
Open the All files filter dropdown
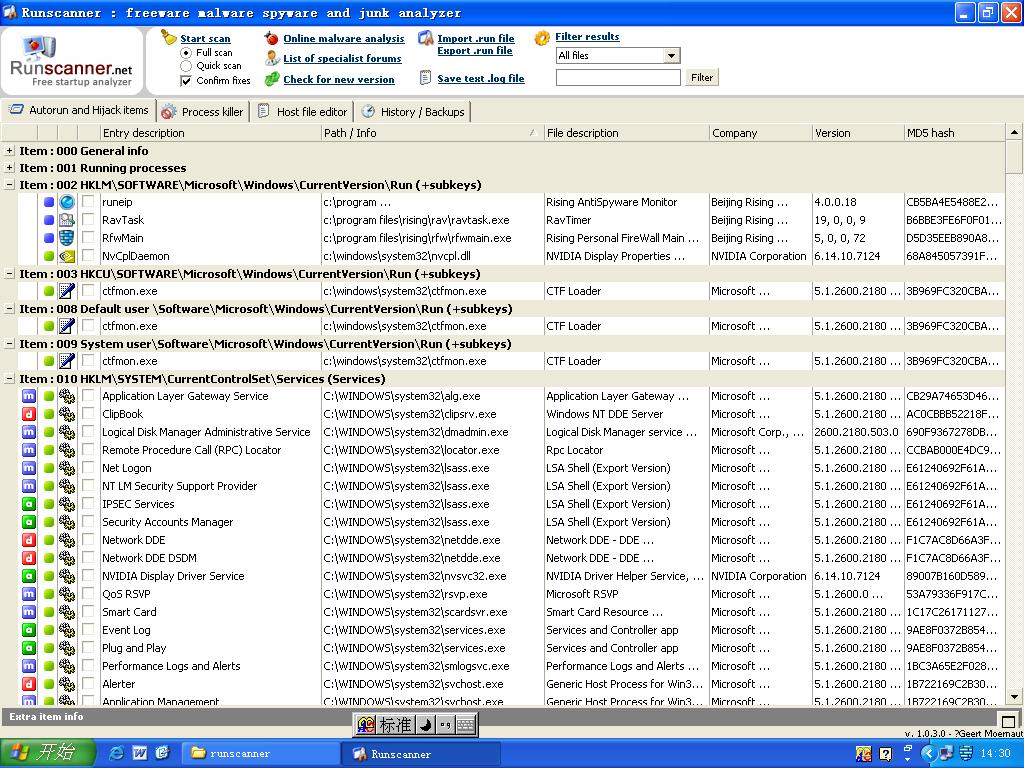(671, 56)
